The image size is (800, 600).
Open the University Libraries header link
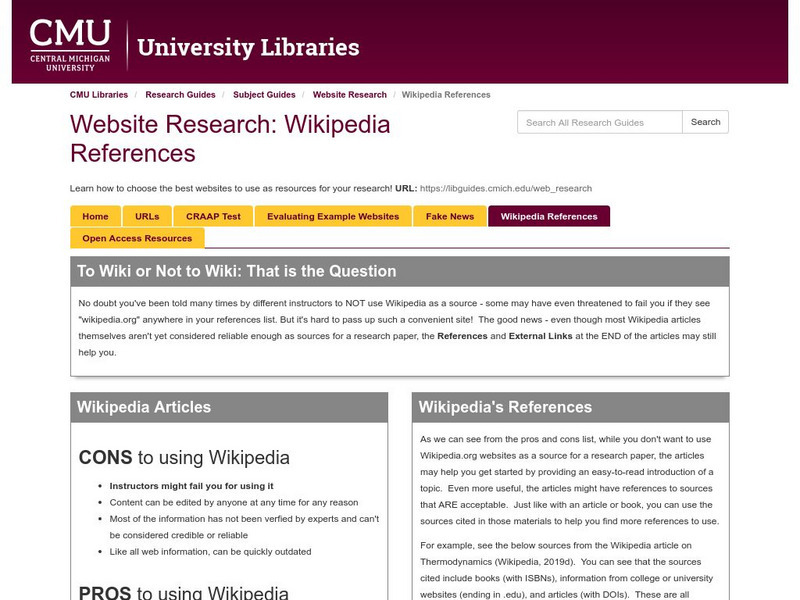[248, 47]
